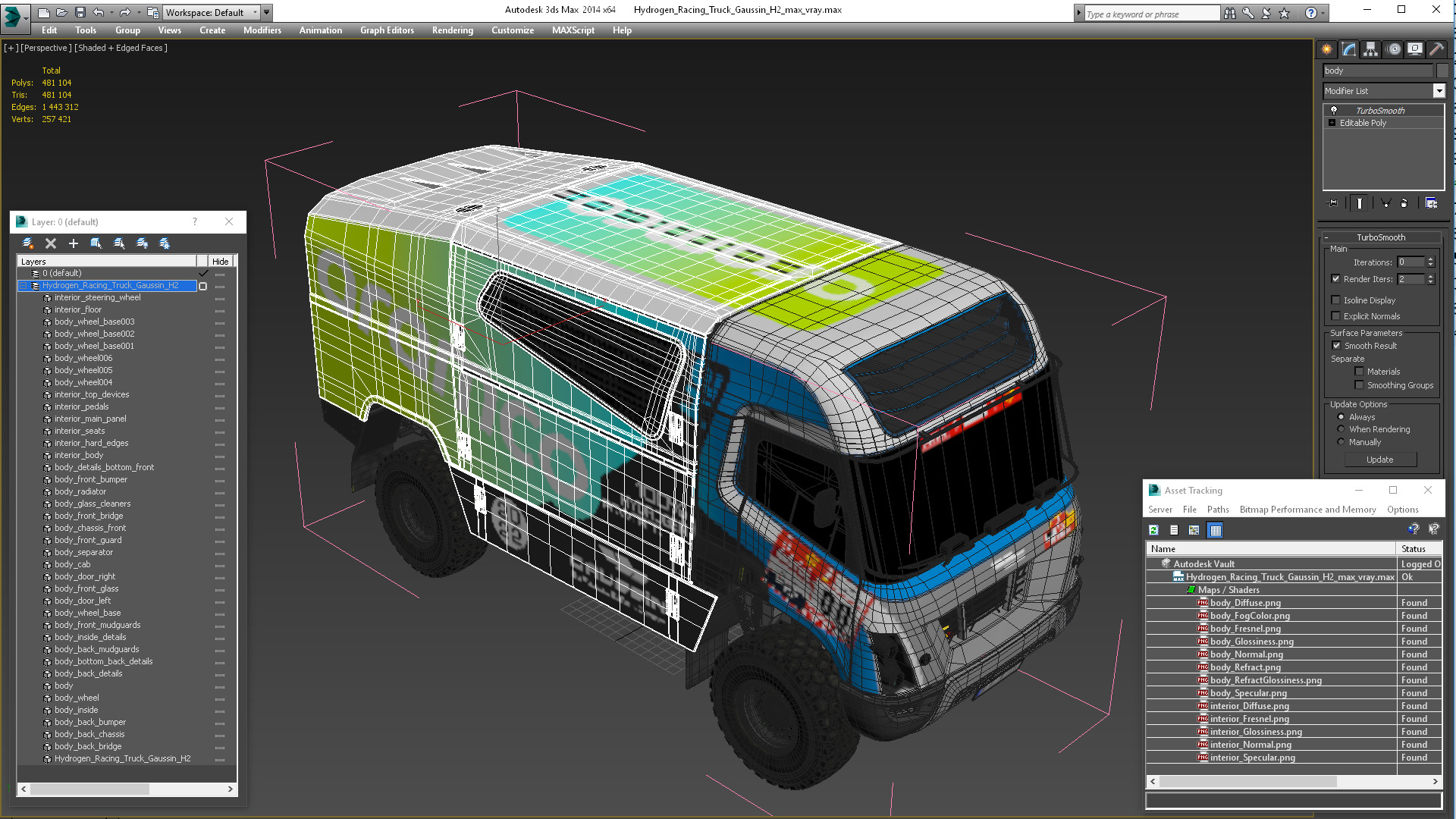The image size is (1456, 819).
Task: Click Make Unique icon in modifier stack
Action: pyautogui.click(x=1385, y=203)
